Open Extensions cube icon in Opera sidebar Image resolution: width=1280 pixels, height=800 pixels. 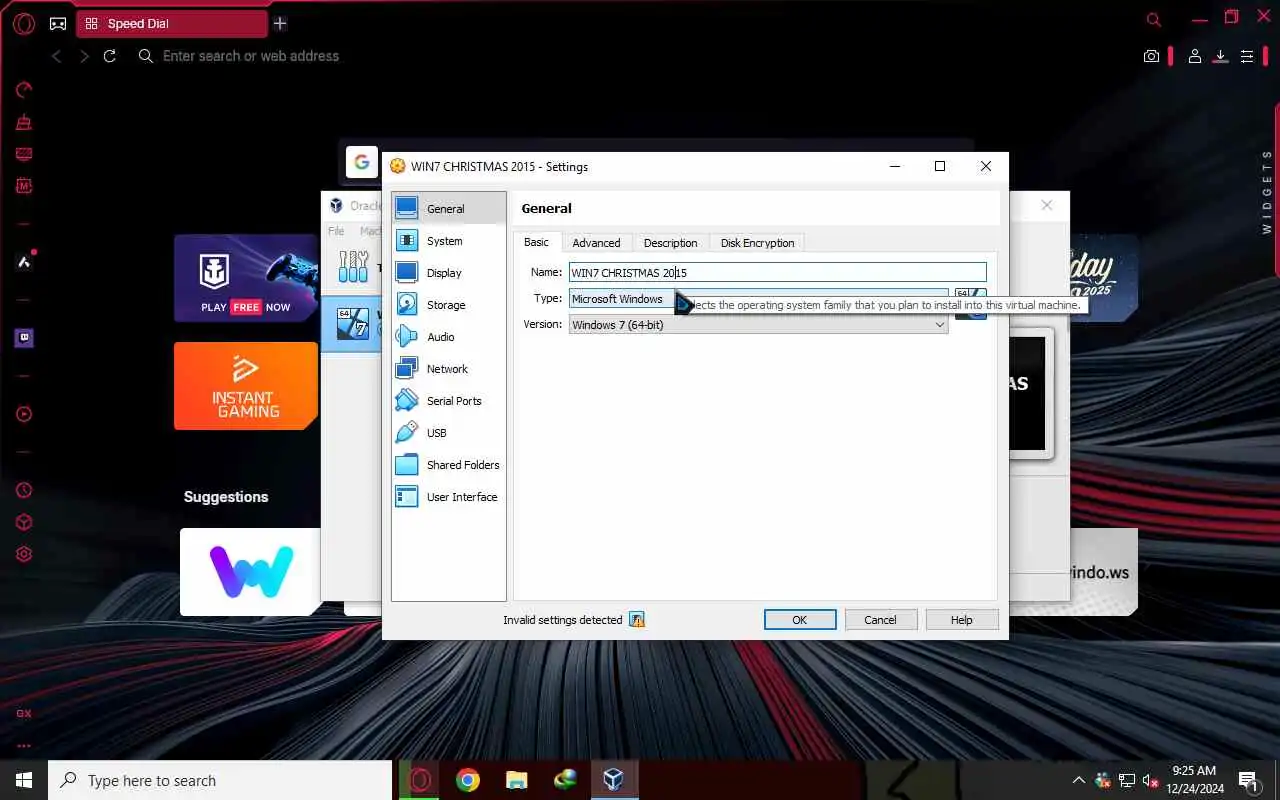24,522
